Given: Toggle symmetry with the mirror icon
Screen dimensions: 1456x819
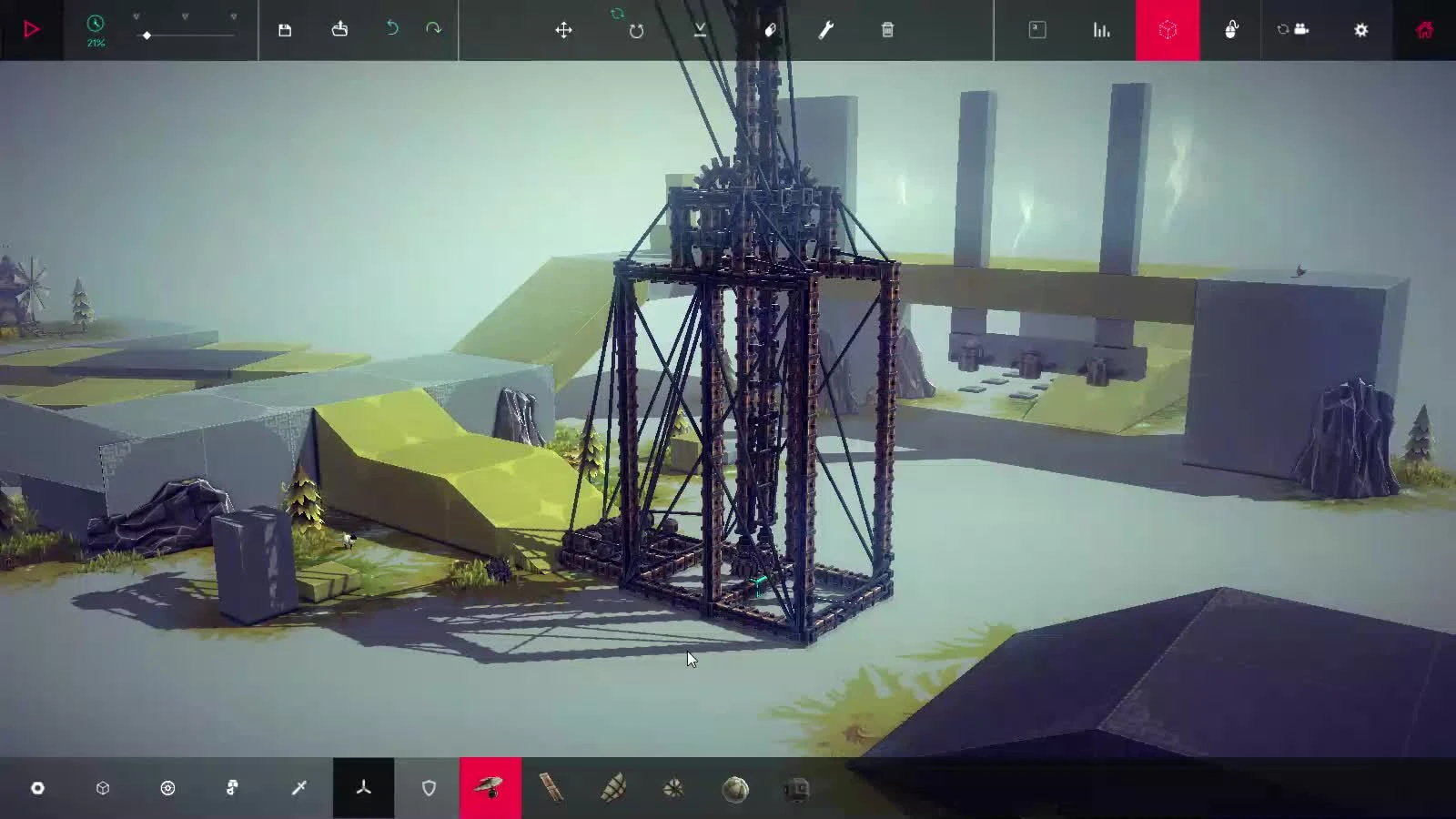Looking at the screenshot, I should click(x=699, y=30).
